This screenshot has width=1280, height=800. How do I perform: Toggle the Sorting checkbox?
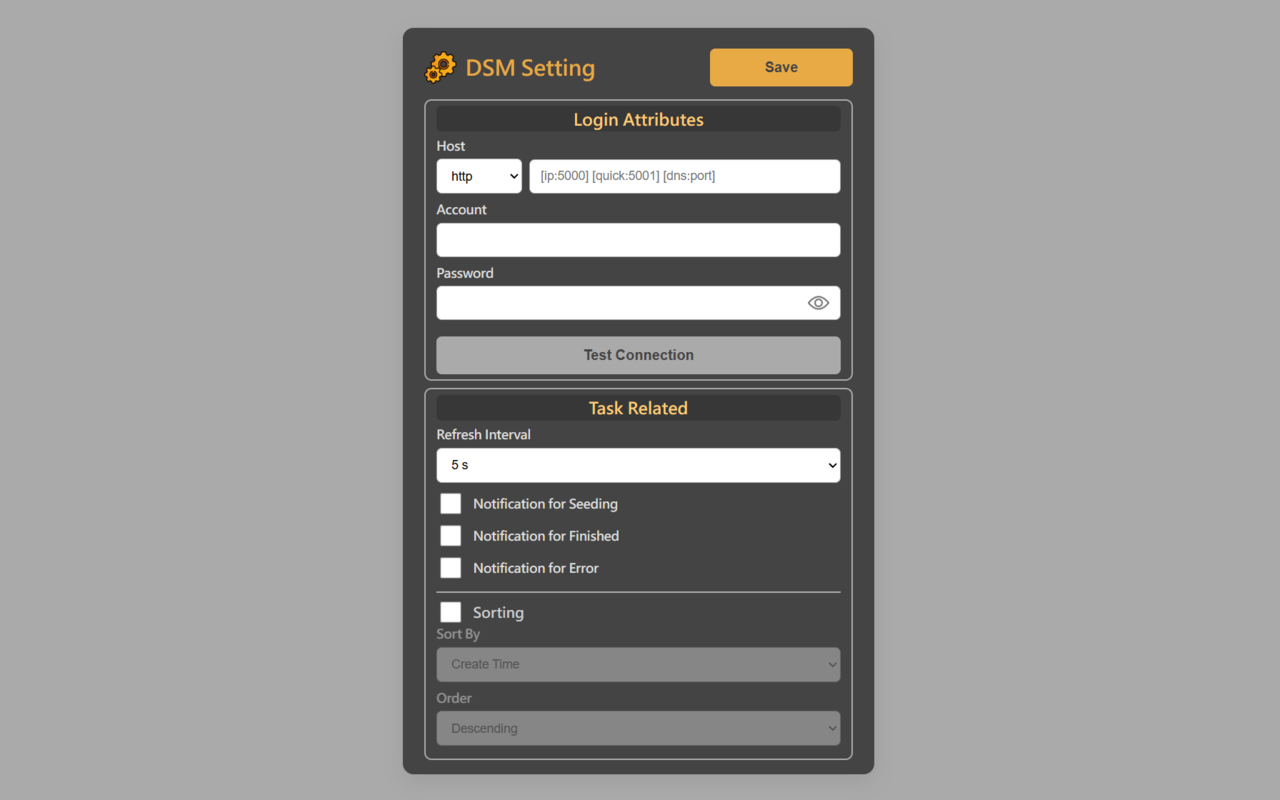(451, 612)
